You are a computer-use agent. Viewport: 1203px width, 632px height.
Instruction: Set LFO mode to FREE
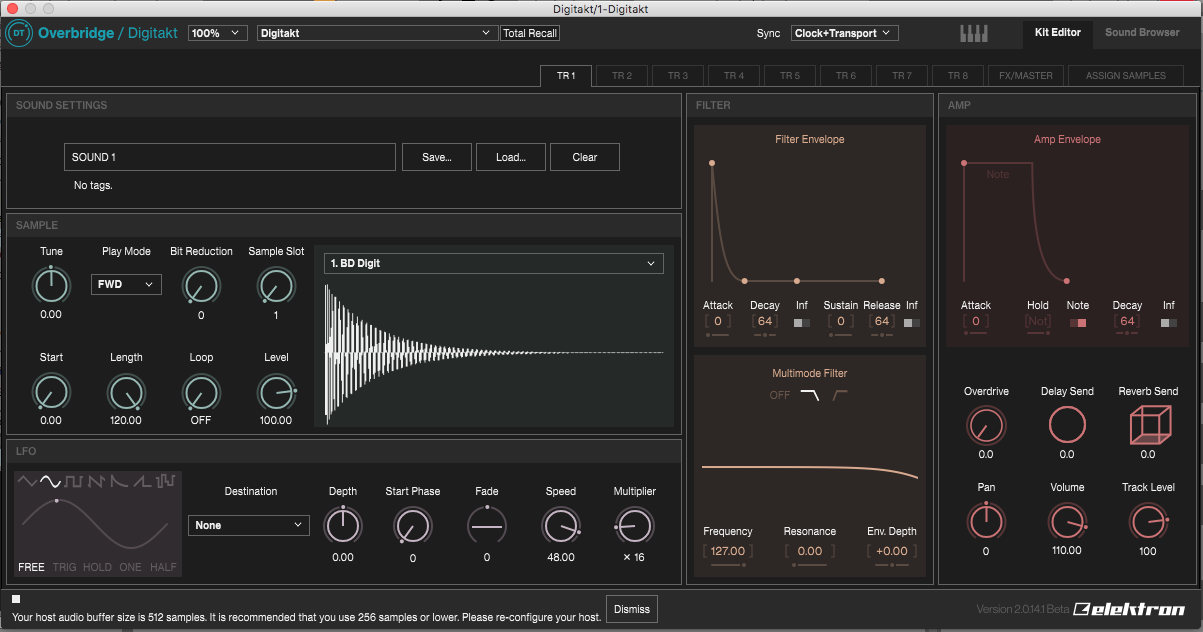[x=31, y=567]
